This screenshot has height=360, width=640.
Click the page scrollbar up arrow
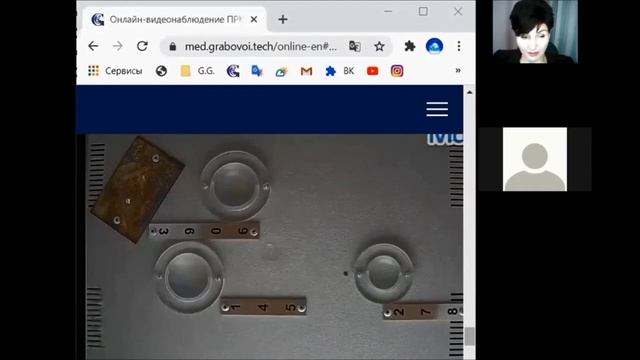pyautogui.click(x=469, y=92)
